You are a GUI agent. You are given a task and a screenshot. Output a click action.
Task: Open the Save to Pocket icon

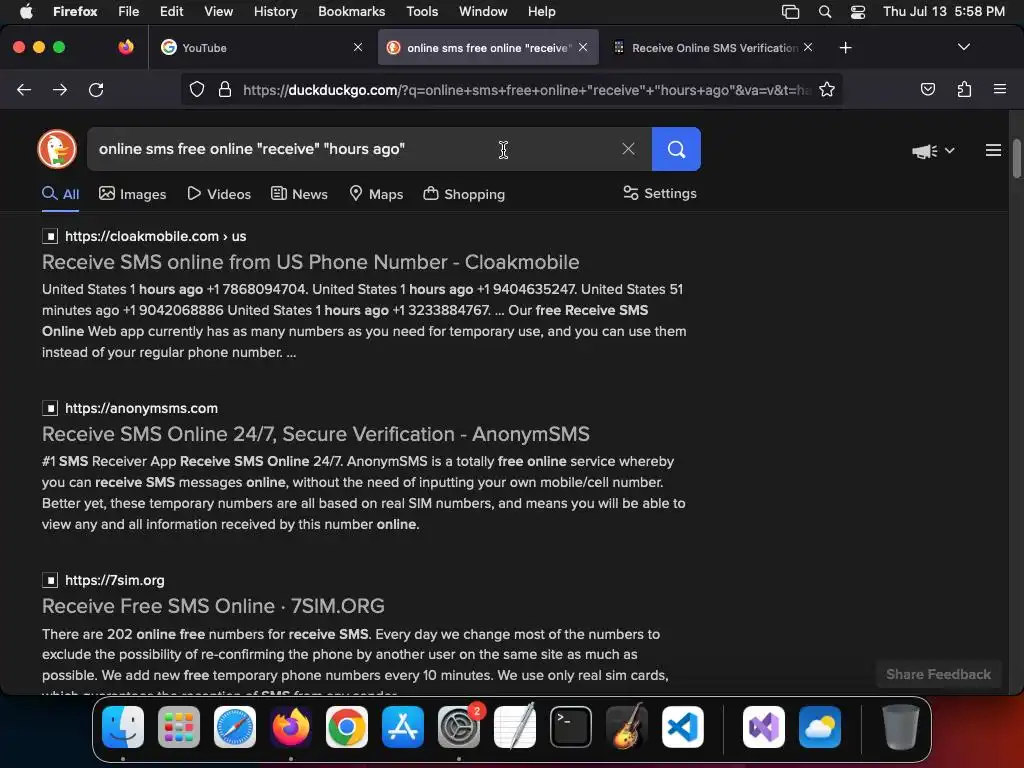tap(927, 89)
